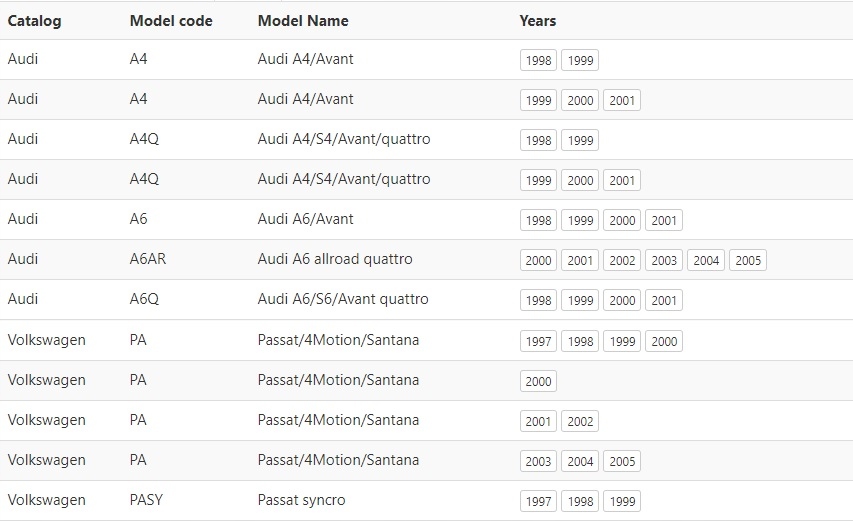Select the Audi A6 allroad quattro model name
The width and height of the screenshot is (853, 521).
[335, 259]
